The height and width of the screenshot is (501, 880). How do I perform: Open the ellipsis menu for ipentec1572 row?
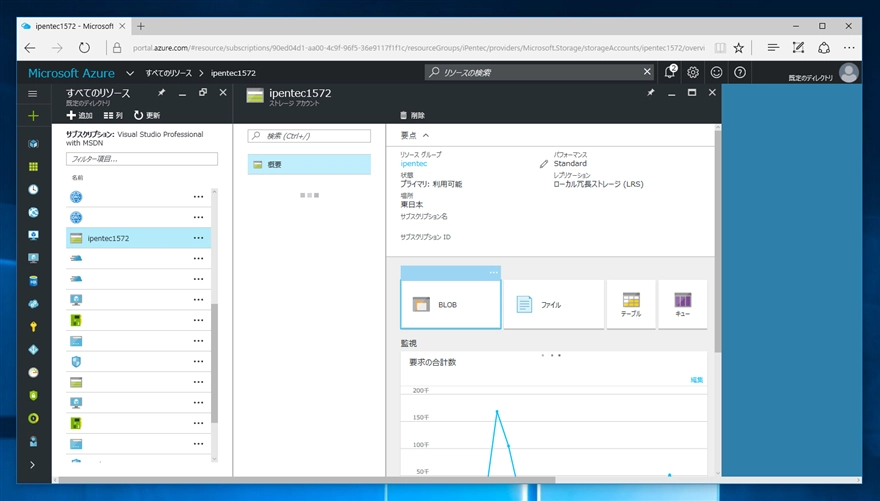coord(198,238)
